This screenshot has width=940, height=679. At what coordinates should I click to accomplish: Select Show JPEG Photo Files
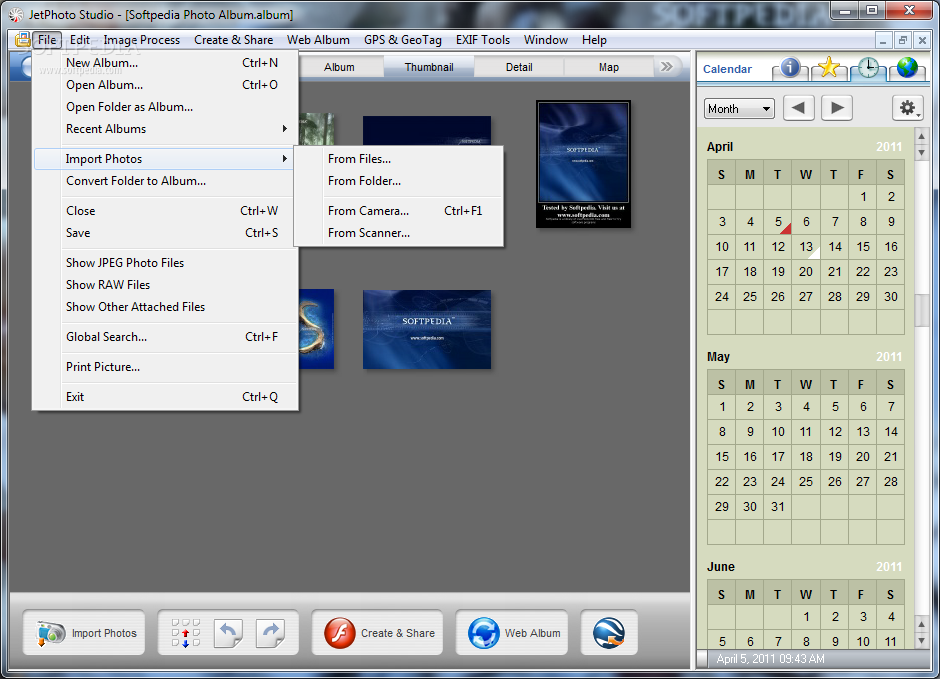pyautogui.click(x=165, y=262)
